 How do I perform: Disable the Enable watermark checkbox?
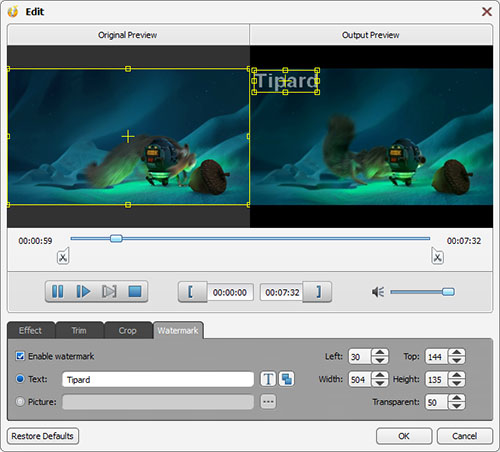20,356
